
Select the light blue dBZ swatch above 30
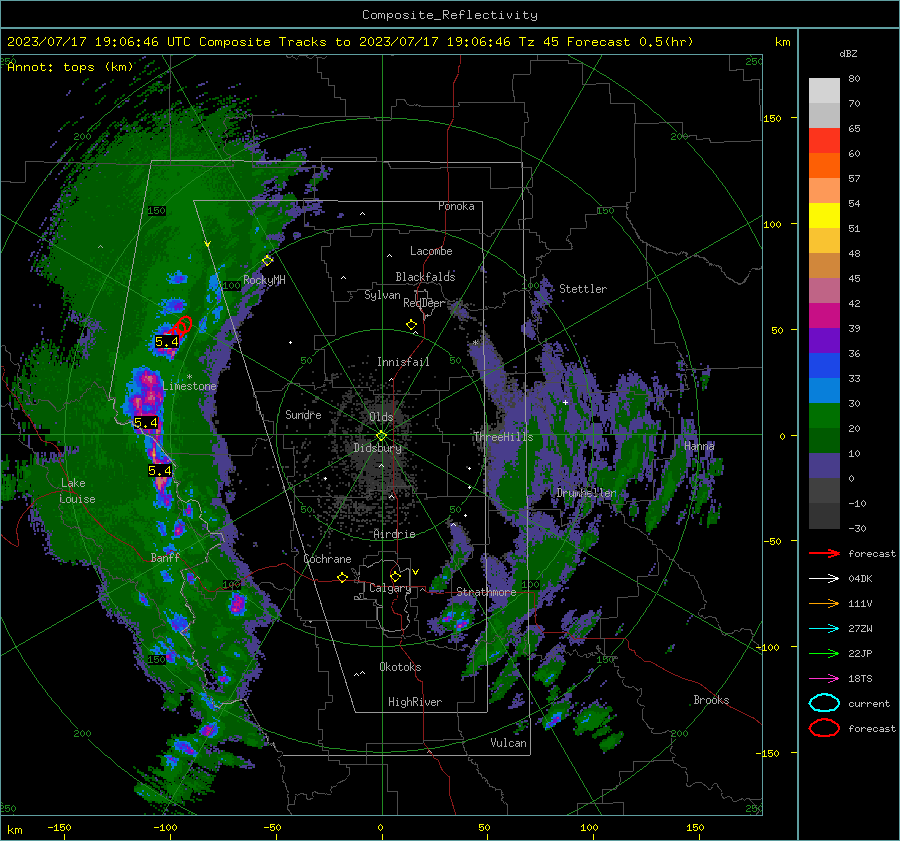click(824, 391)
